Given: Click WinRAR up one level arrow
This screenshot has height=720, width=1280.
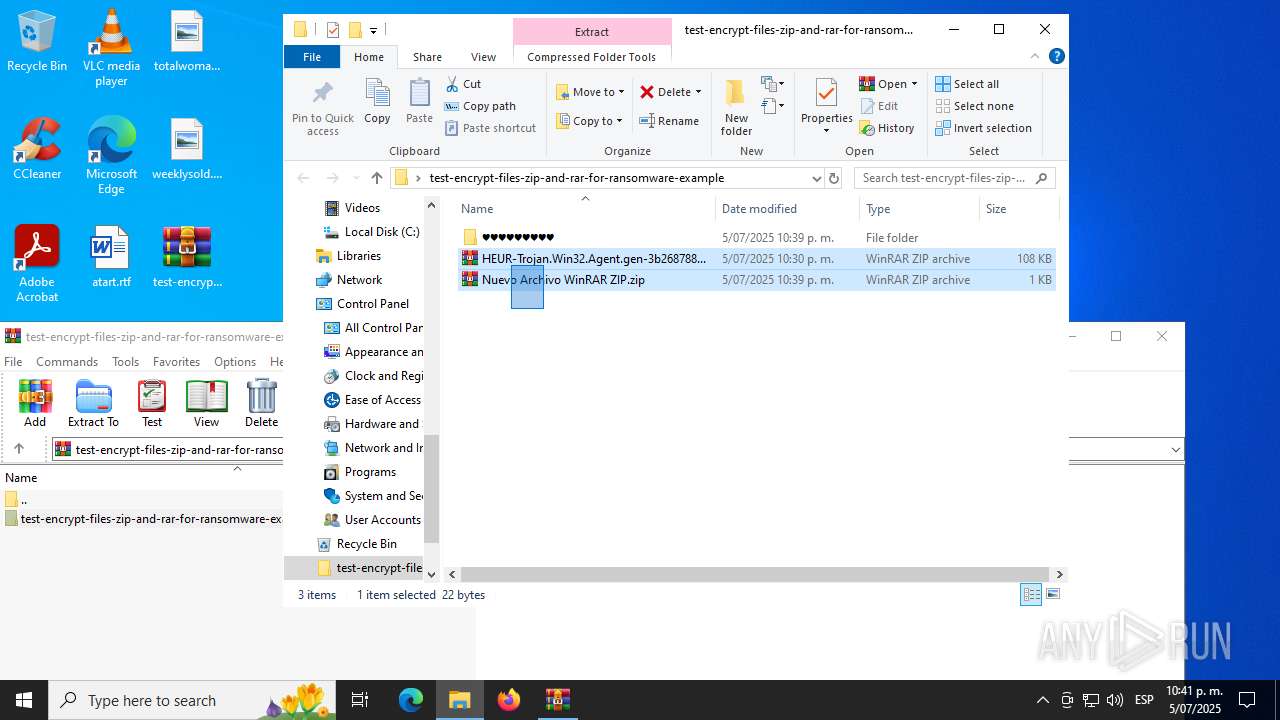Looking at the screenshot, I should click(18, 449).
